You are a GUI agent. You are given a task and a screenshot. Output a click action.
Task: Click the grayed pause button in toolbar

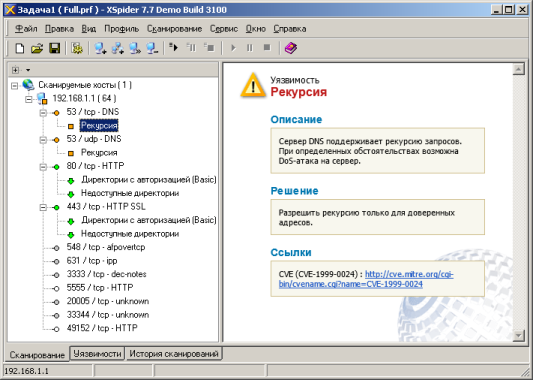click(250, 48)
